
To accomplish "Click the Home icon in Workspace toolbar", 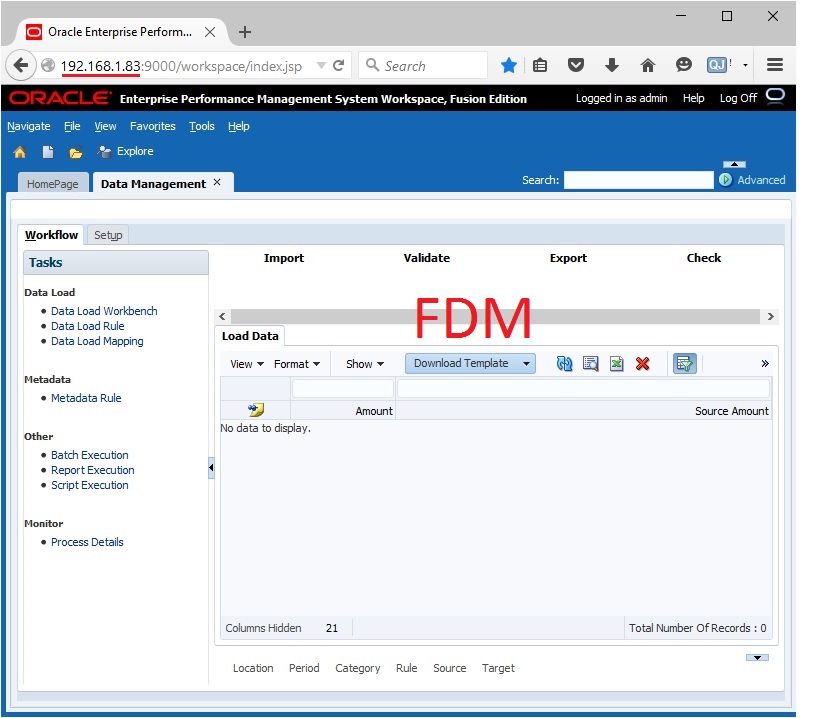I will tap(19, 152).
